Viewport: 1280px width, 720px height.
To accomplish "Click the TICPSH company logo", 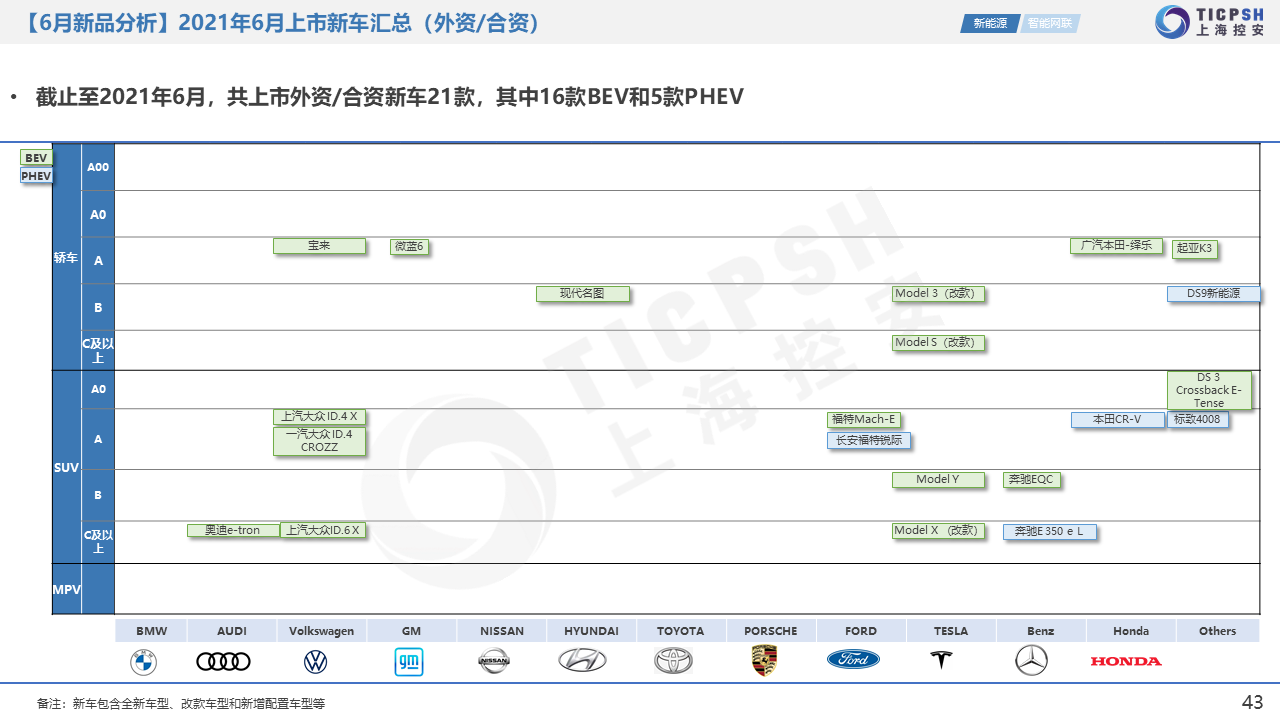I will point(1209,22).
